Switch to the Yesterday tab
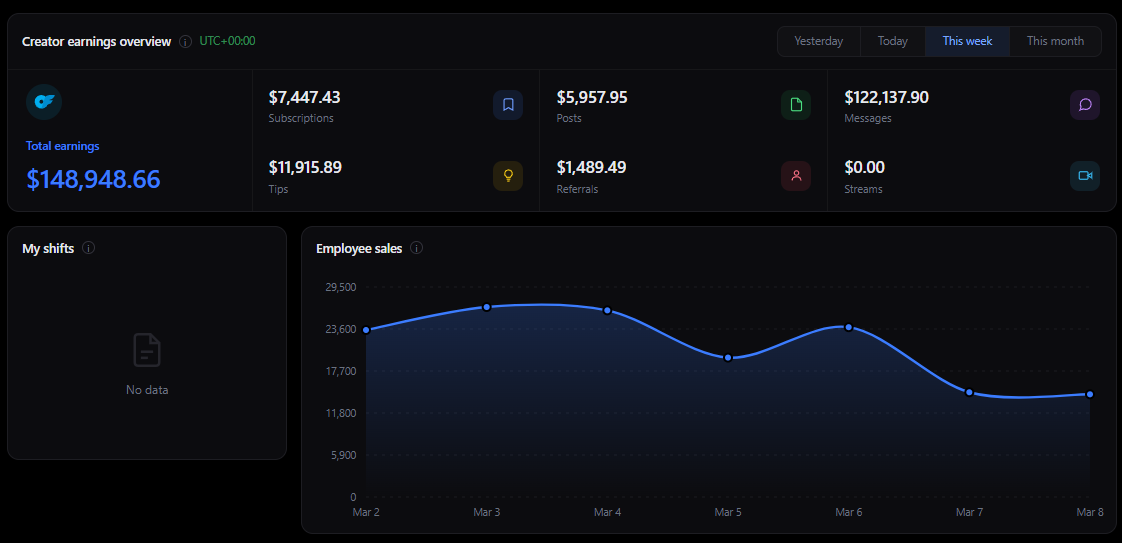This screenshot has height=543, width=1122. (x=819, y=41)
